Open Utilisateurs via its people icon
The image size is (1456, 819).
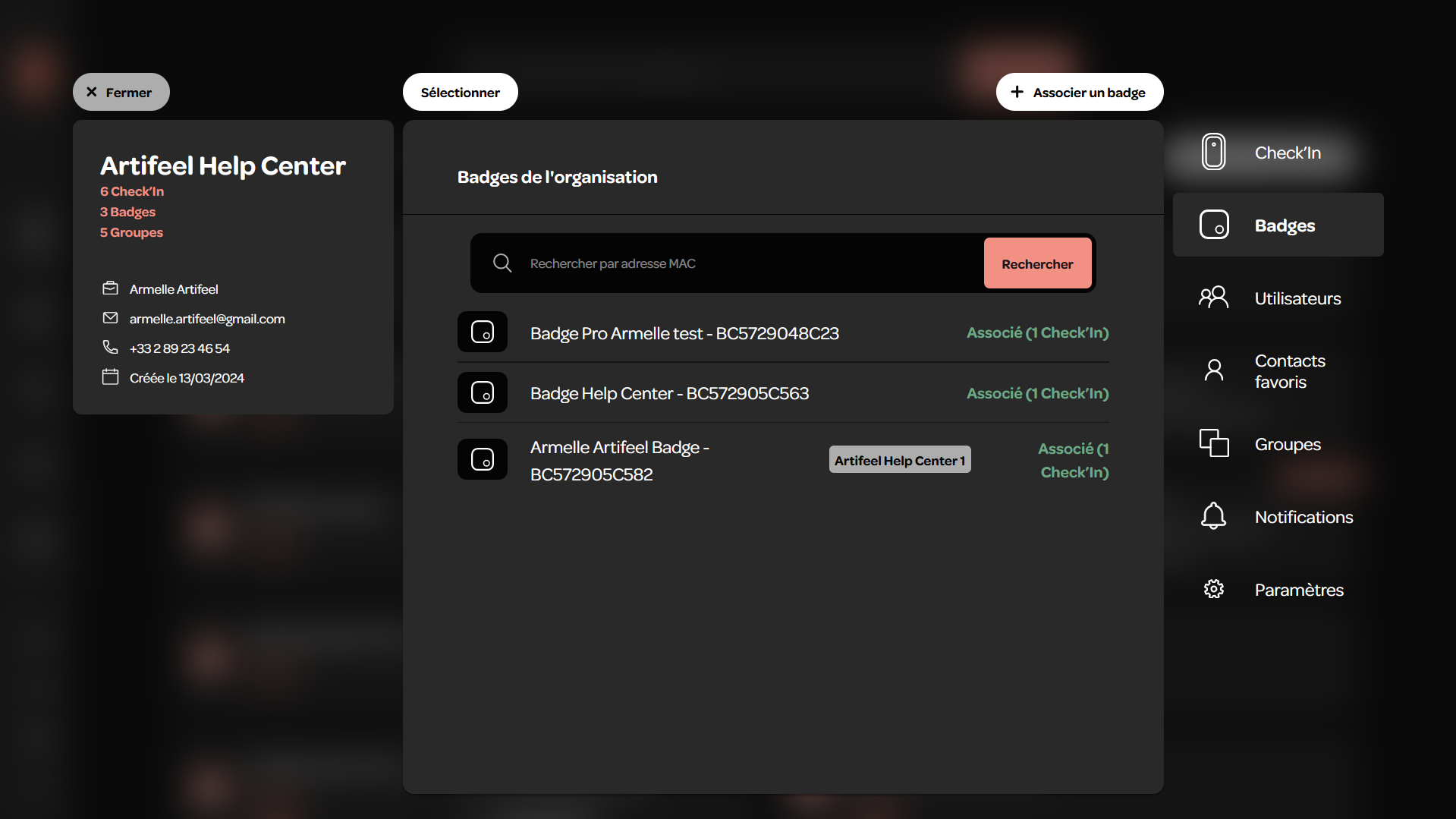pyautogui.click(x=1213, y=297)
